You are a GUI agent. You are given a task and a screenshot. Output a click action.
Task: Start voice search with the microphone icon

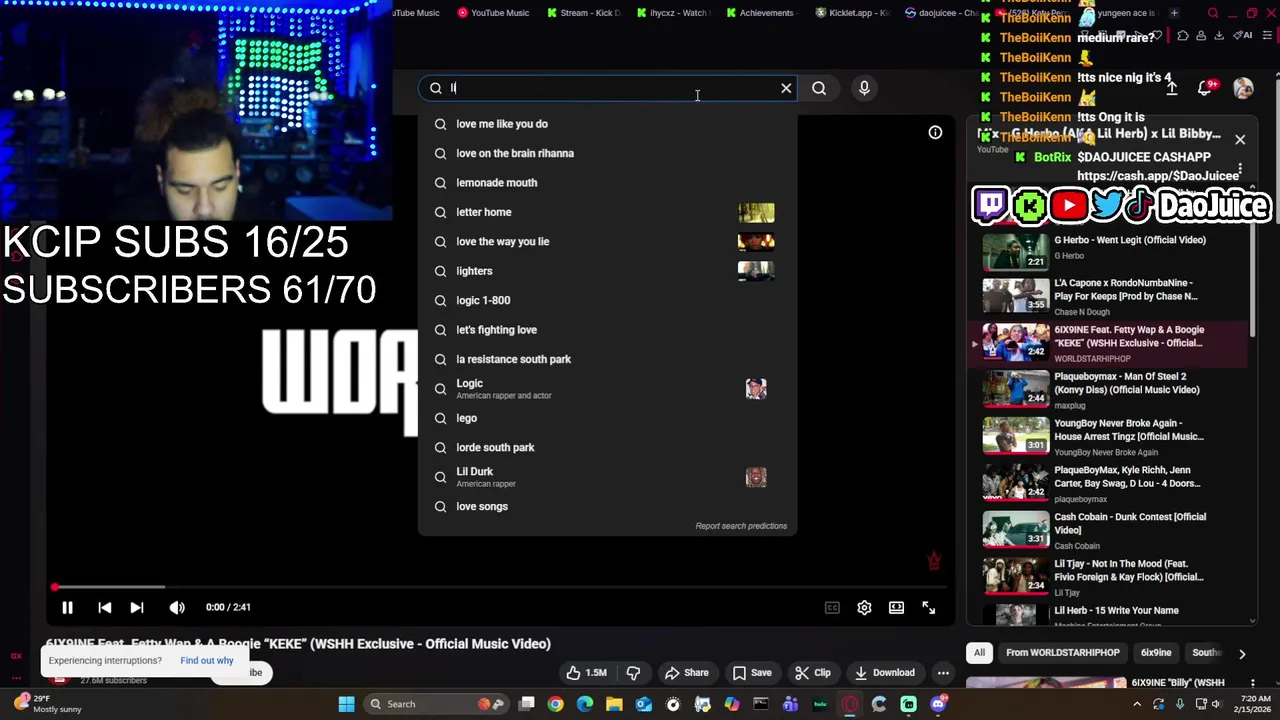pos(864,88)
